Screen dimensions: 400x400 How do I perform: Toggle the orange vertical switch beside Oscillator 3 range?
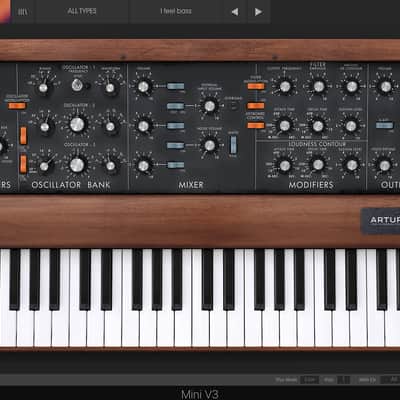23,164
